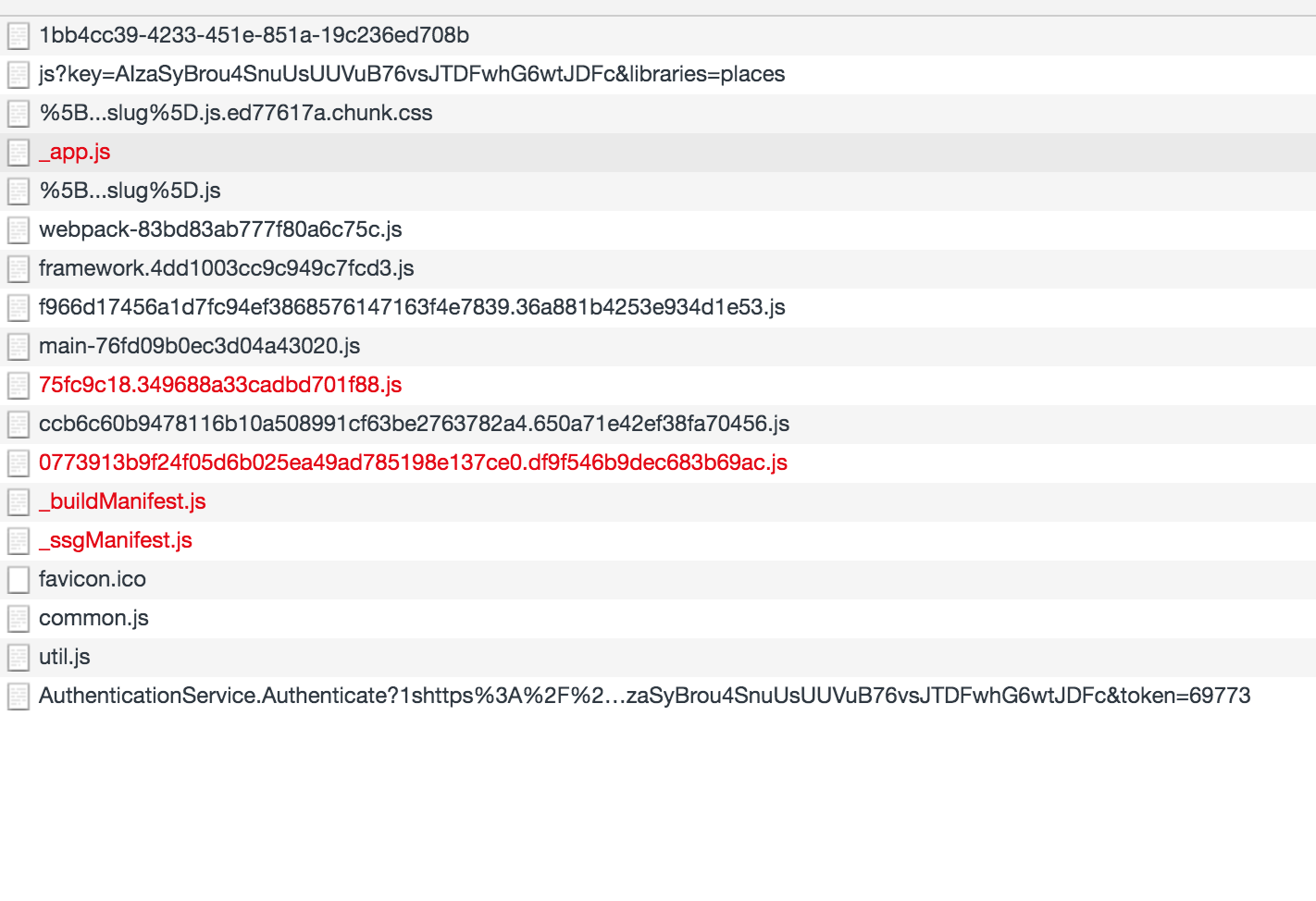1316x901 pixels.
Task: Click script icon next to _app.js
Action: [19, 153]
